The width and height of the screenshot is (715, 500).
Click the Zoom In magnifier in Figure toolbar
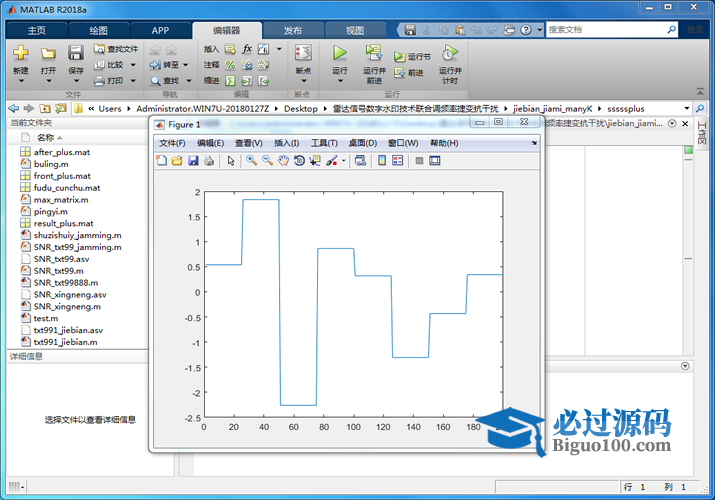[x=251, y=160]
